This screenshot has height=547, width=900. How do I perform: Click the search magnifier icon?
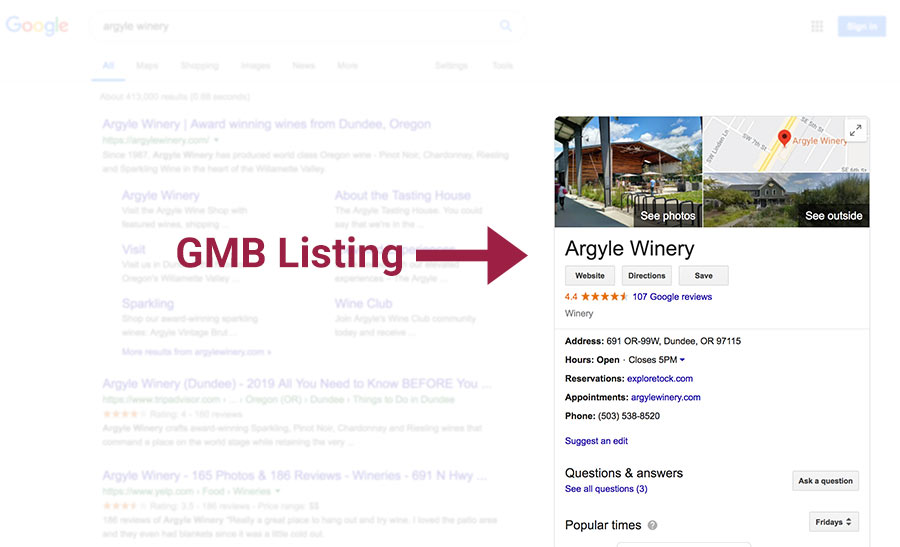506,26
